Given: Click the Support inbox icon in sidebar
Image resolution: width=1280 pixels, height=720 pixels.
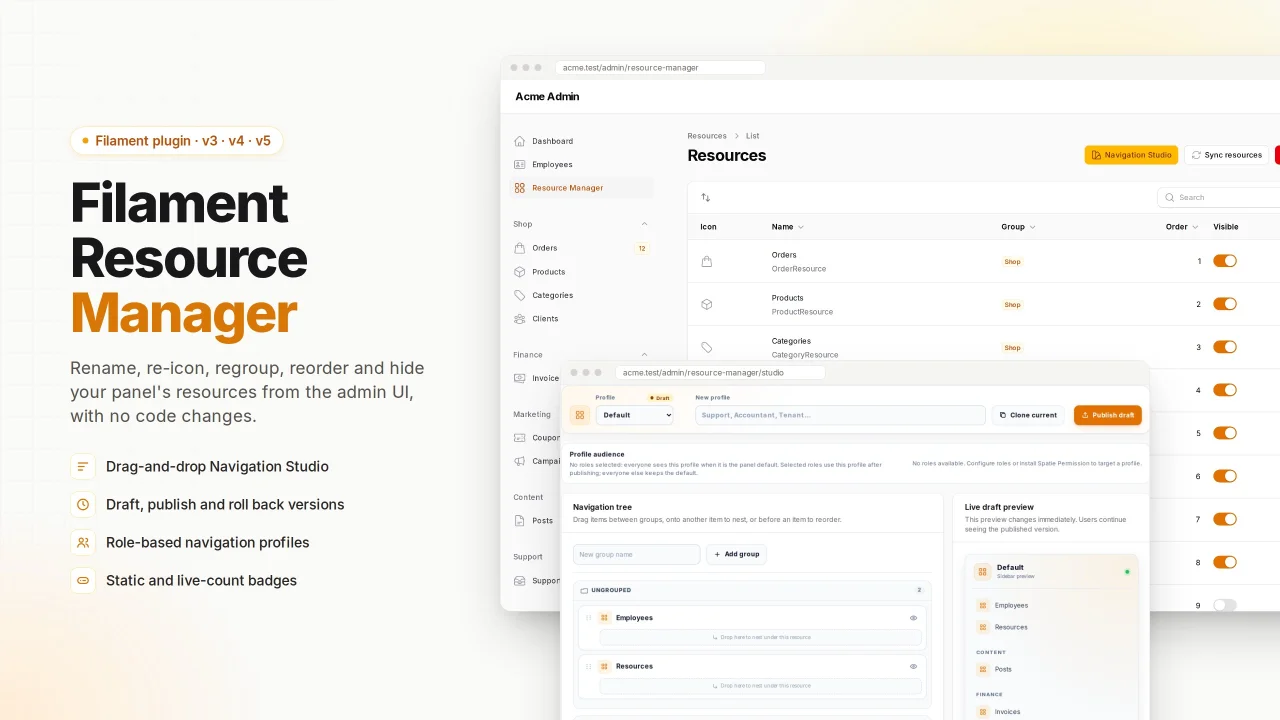Looking at the screenshot, I should point(519,581).
